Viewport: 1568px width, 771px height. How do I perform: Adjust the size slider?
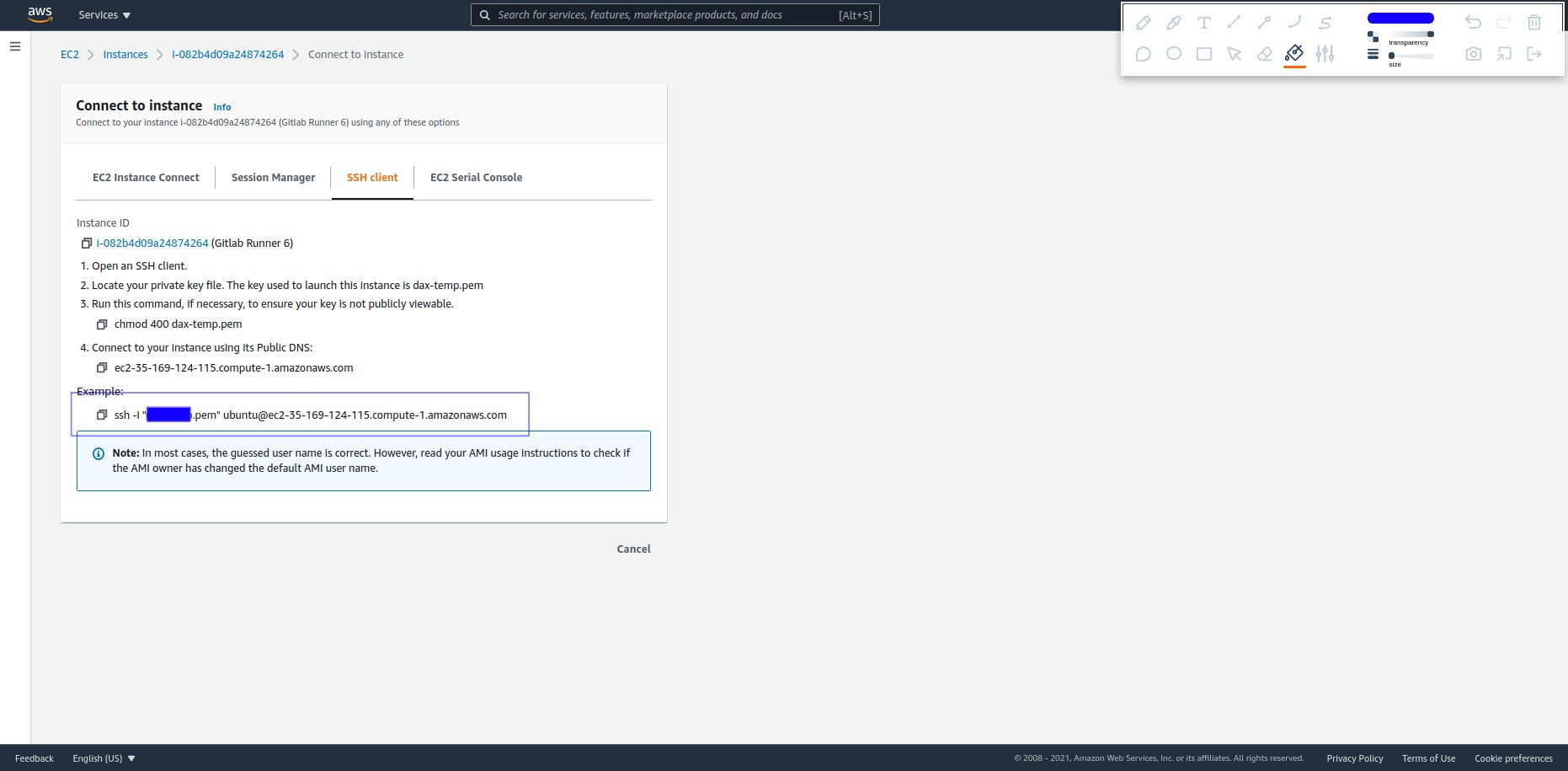1411,56
